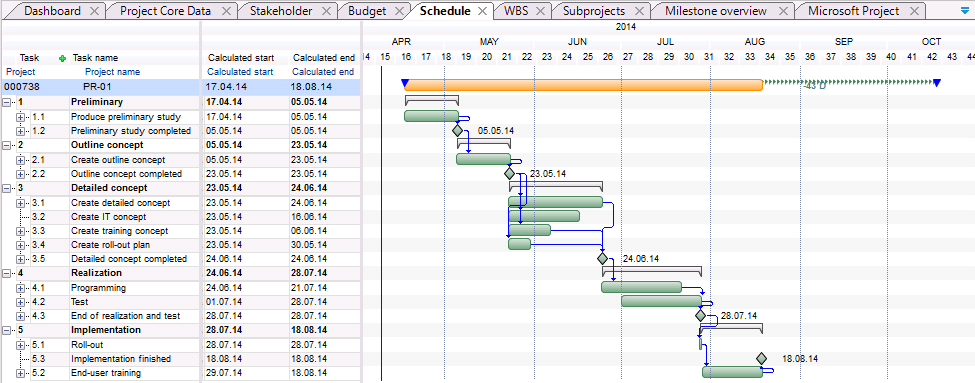Click the Calculated end column header
The width and height of the screenshot is (975, 383).
(324, 58)
